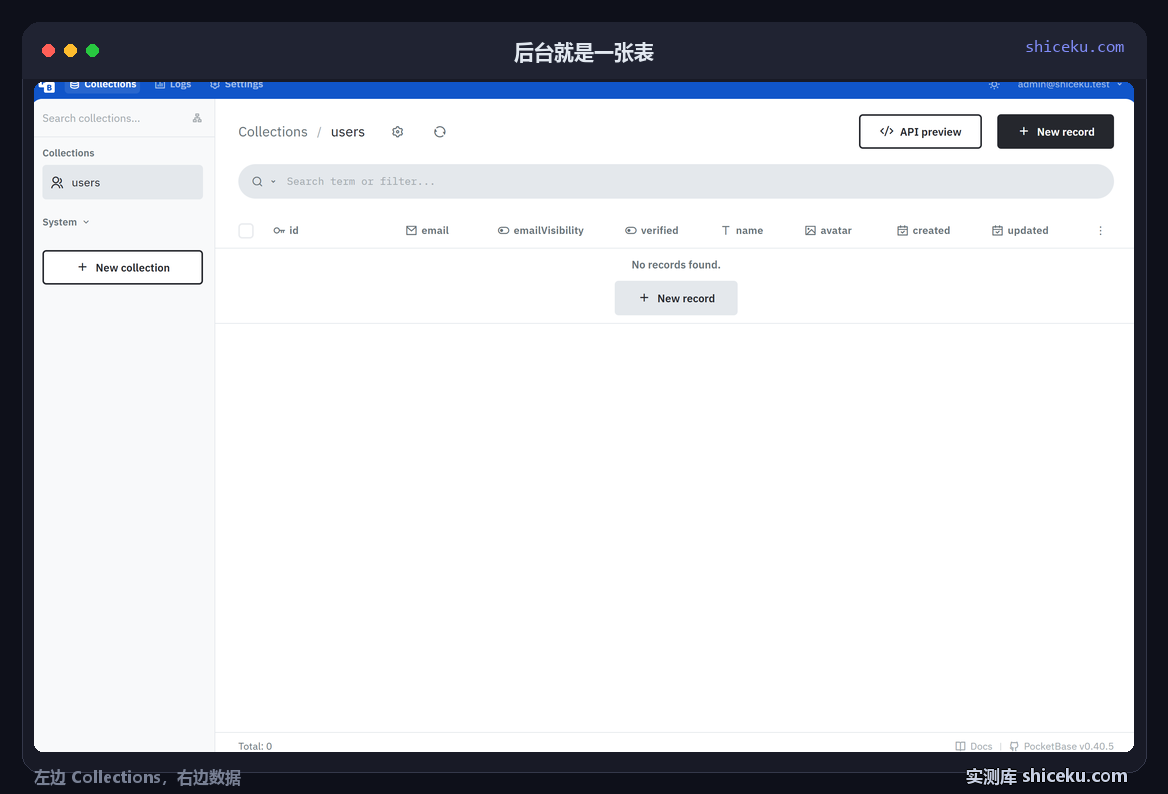Sort by the created column header
The width and height of the screenshot is (1168, 794).
(x=924, y=231)
